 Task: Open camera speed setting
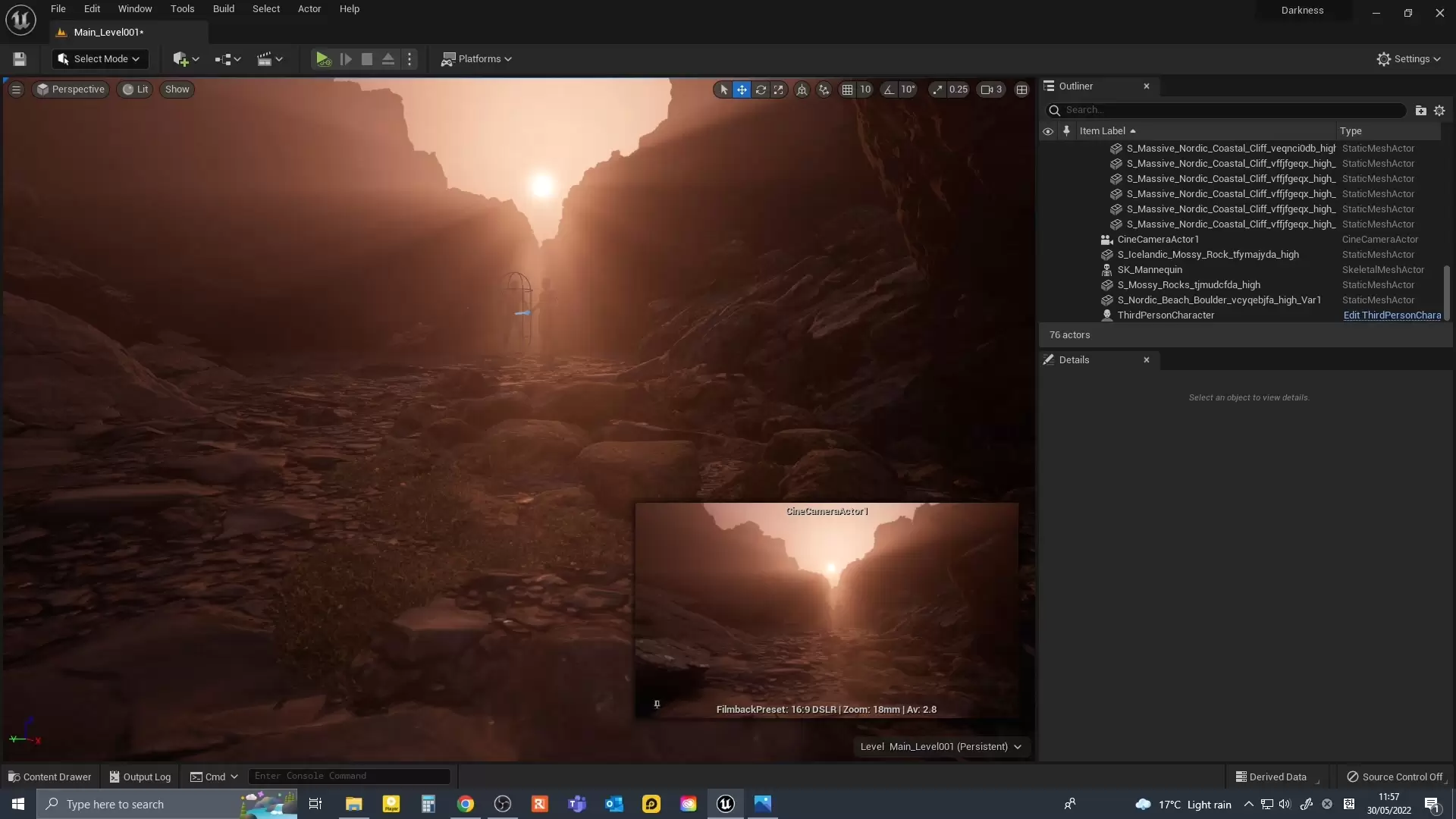pyautogui.click(x=991, y=89)
